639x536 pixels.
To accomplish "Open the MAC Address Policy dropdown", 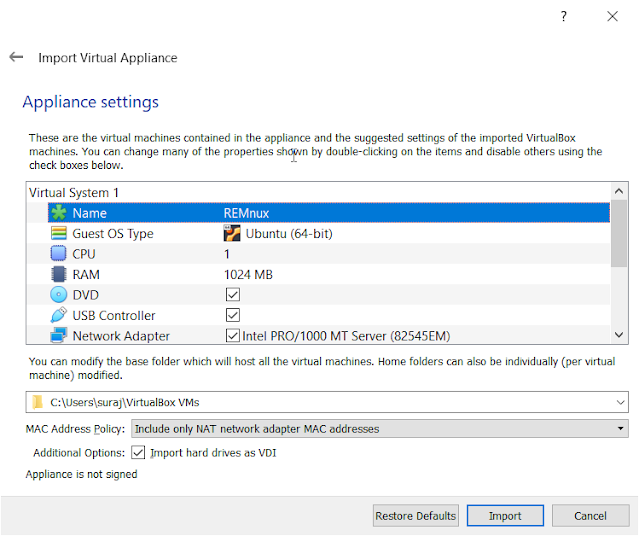I will coord(379,429).
